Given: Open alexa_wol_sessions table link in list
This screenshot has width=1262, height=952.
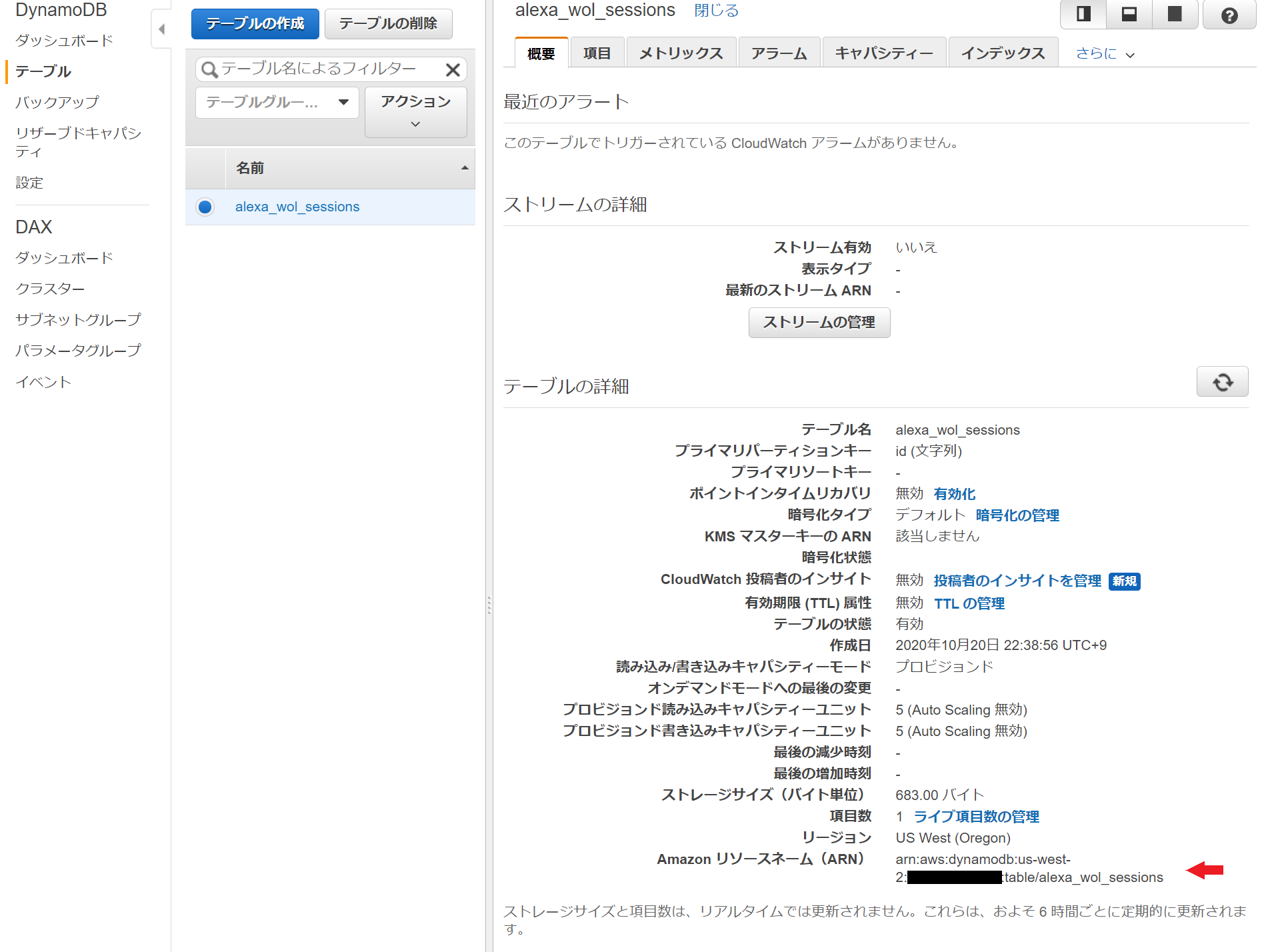Looking at the screenshot, I should coord(297,207).
